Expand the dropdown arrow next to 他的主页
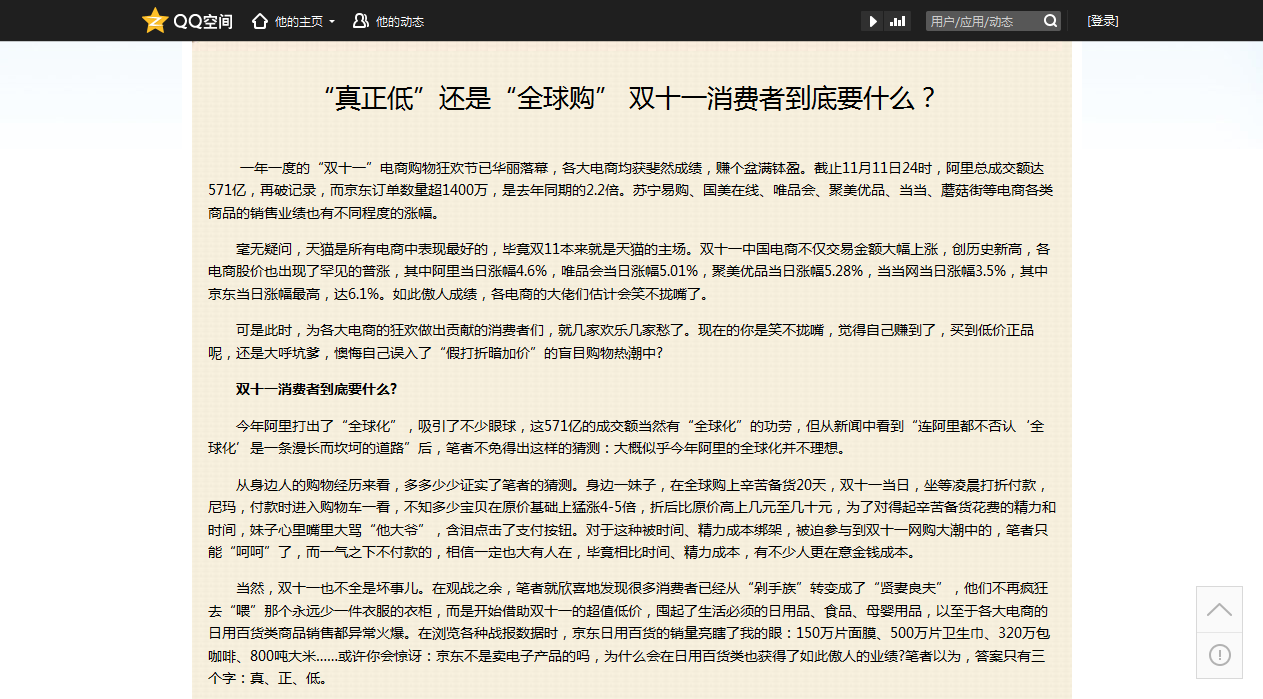This screenshot has width=1263, height=699. pyautogui.click(x=332, y=21)
